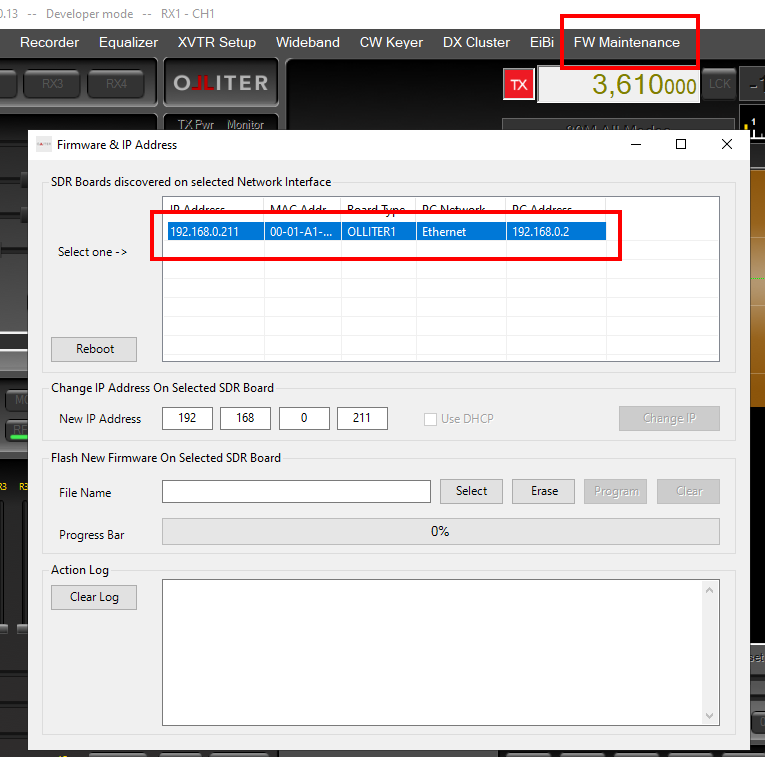
Task: Select the TX Pwr meter tab
Action: coord(196,124)
